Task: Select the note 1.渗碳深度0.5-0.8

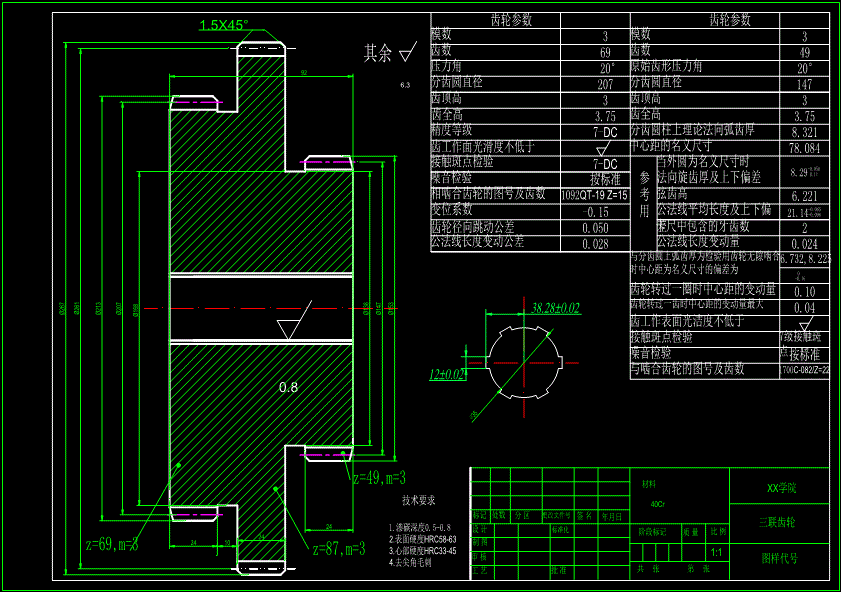Action: (x=420, y=528)
